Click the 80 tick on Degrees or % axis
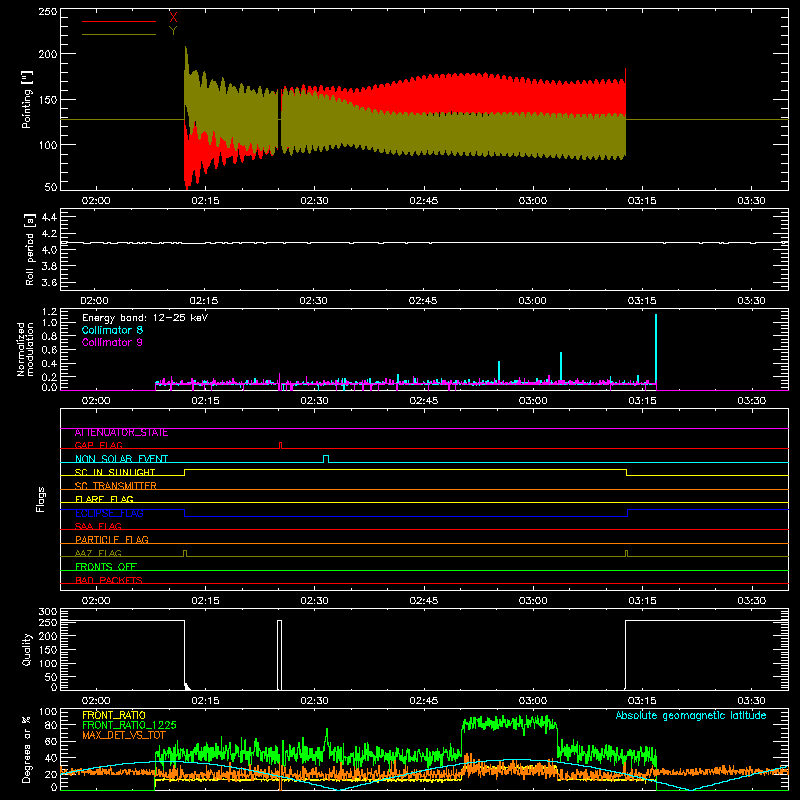Viewport: 800px width, 800px height. [x=51, y=725]
